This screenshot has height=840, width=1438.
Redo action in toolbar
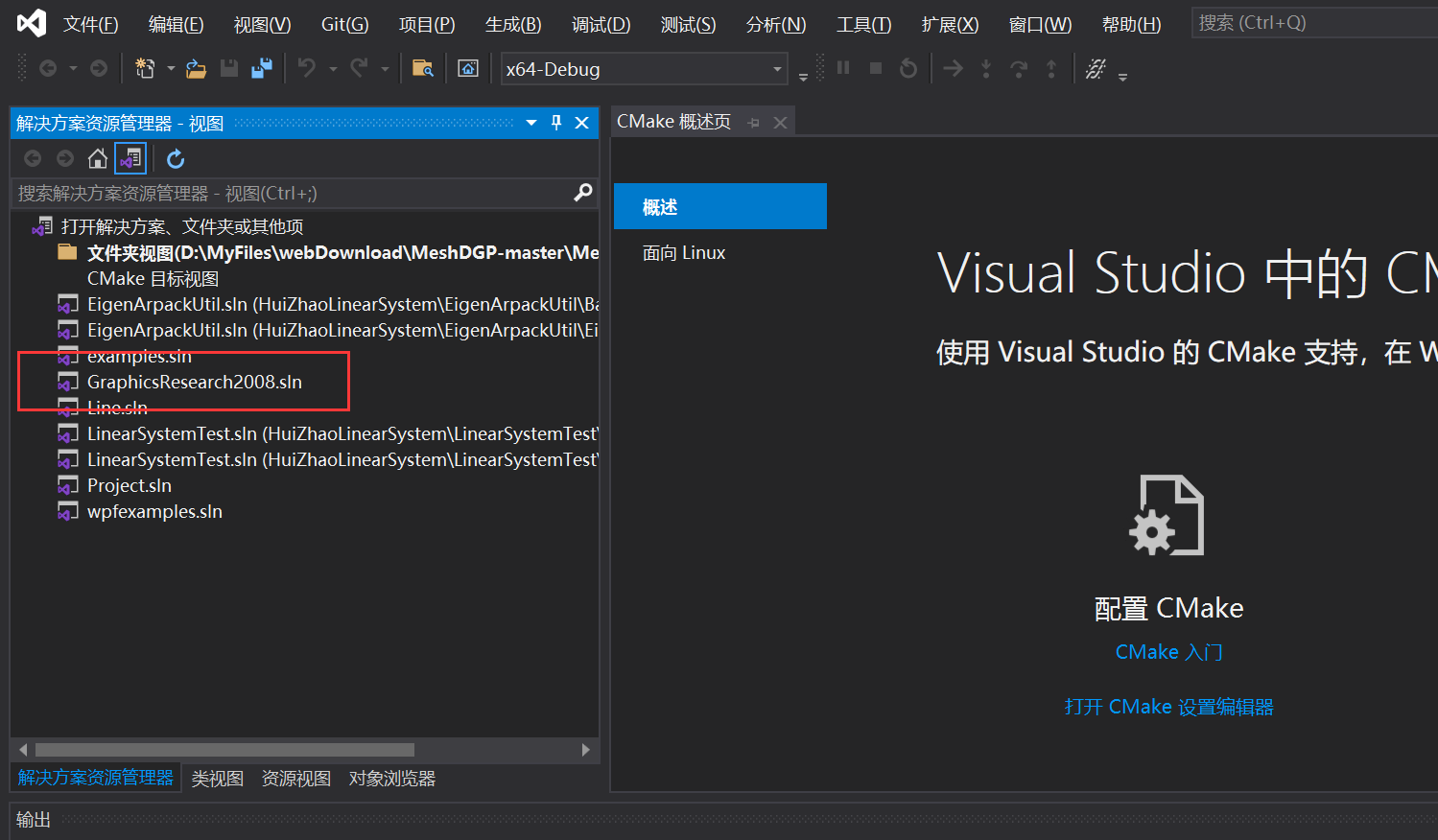(359, 68)
